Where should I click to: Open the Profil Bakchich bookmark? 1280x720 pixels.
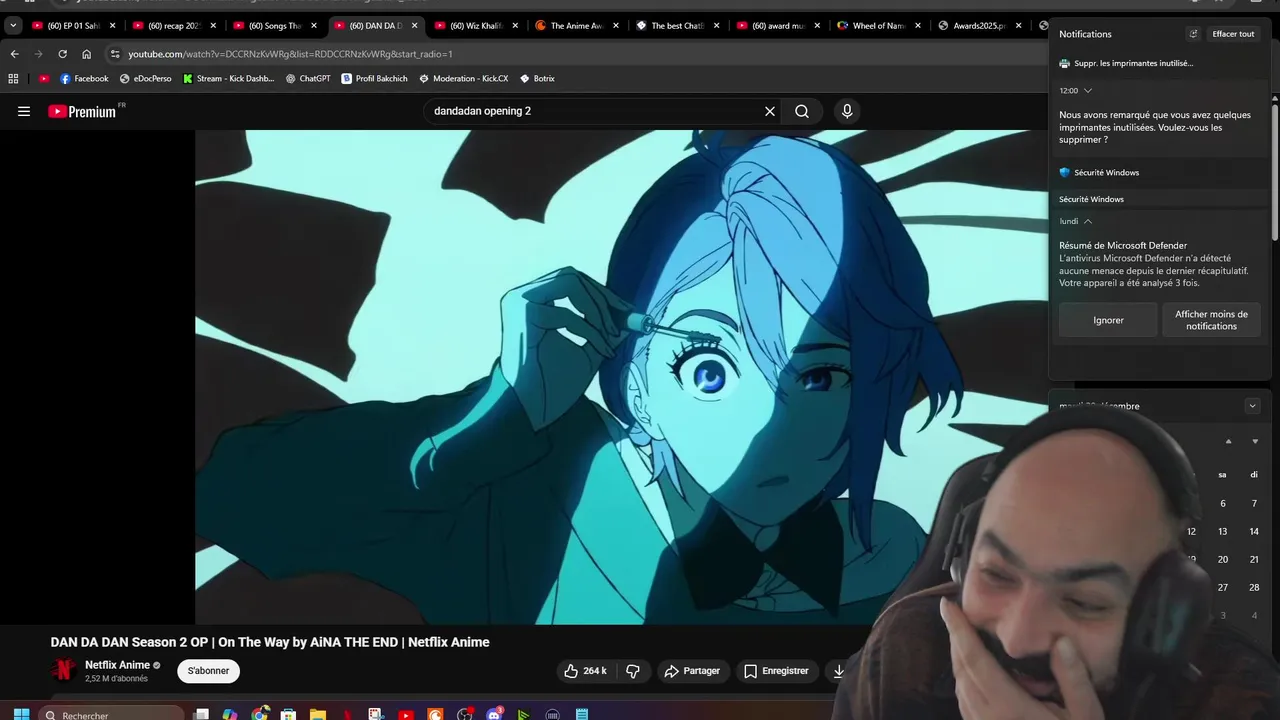tap(375, 78)
